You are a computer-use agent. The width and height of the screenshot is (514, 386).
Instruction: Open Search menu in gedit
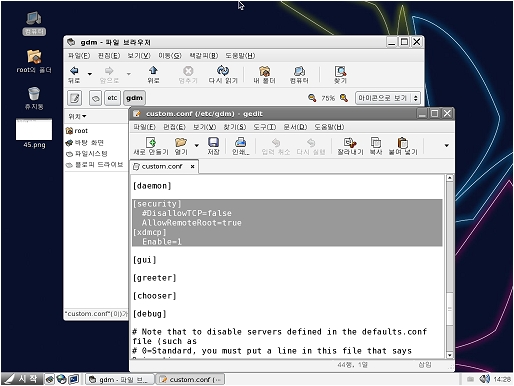pyautogui.click(x=235, y=127)
